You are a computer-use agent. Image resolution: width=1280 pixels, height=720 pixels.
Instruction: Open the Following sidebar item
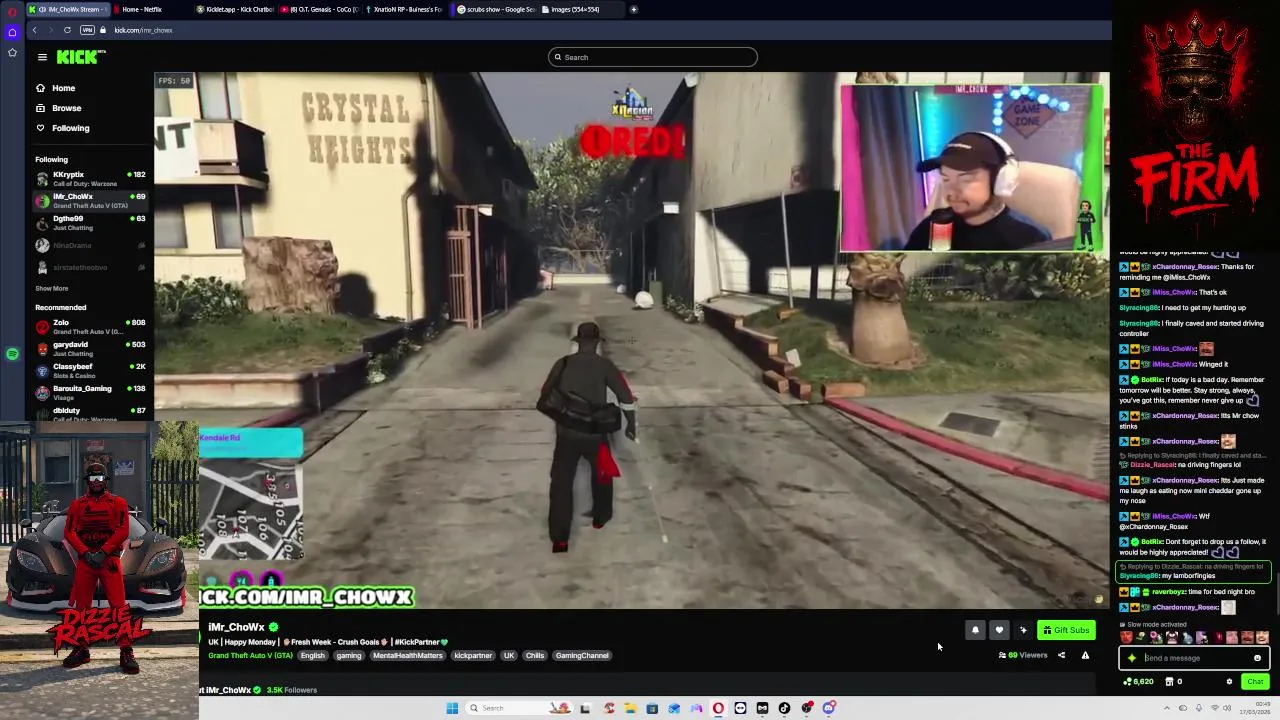62,128
